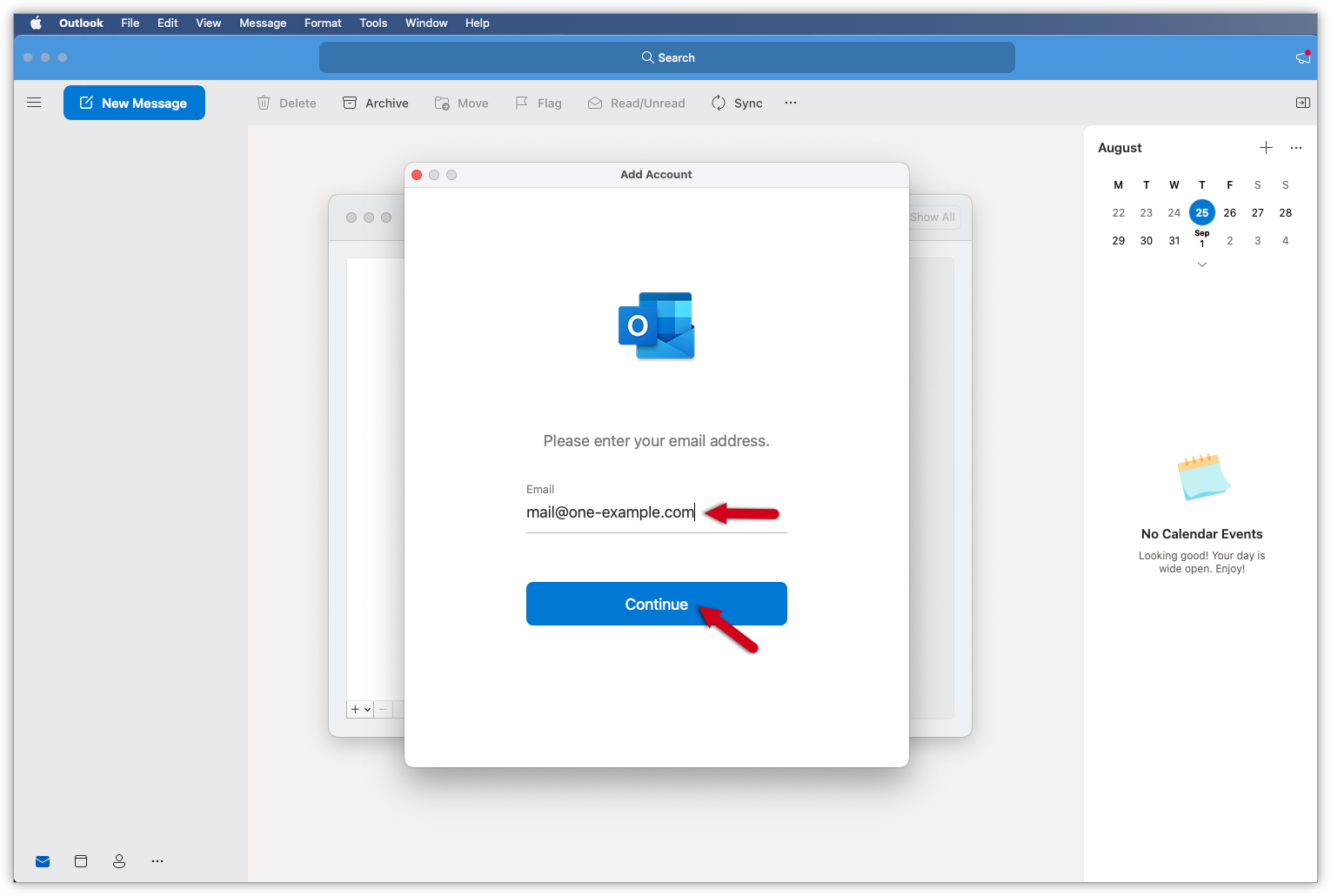Click the hamburger sidebar toggle icon

(x=34, y=103)
